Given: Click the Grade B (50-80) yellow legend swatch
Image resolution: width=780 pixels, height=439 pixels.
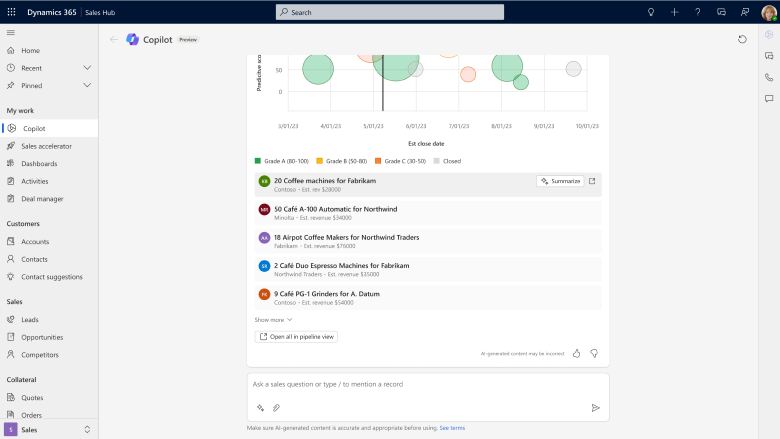Looking at the screenshot, I should point(319,161).
